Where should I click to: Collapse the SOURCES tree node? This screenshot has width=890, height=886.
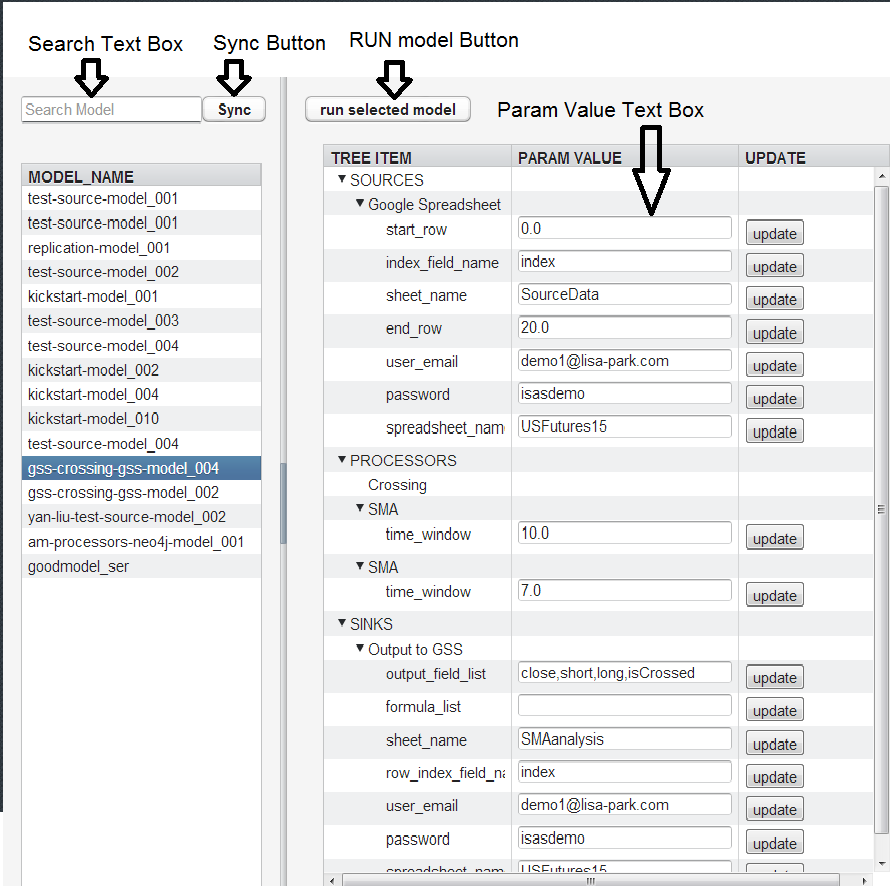point(342,179)
